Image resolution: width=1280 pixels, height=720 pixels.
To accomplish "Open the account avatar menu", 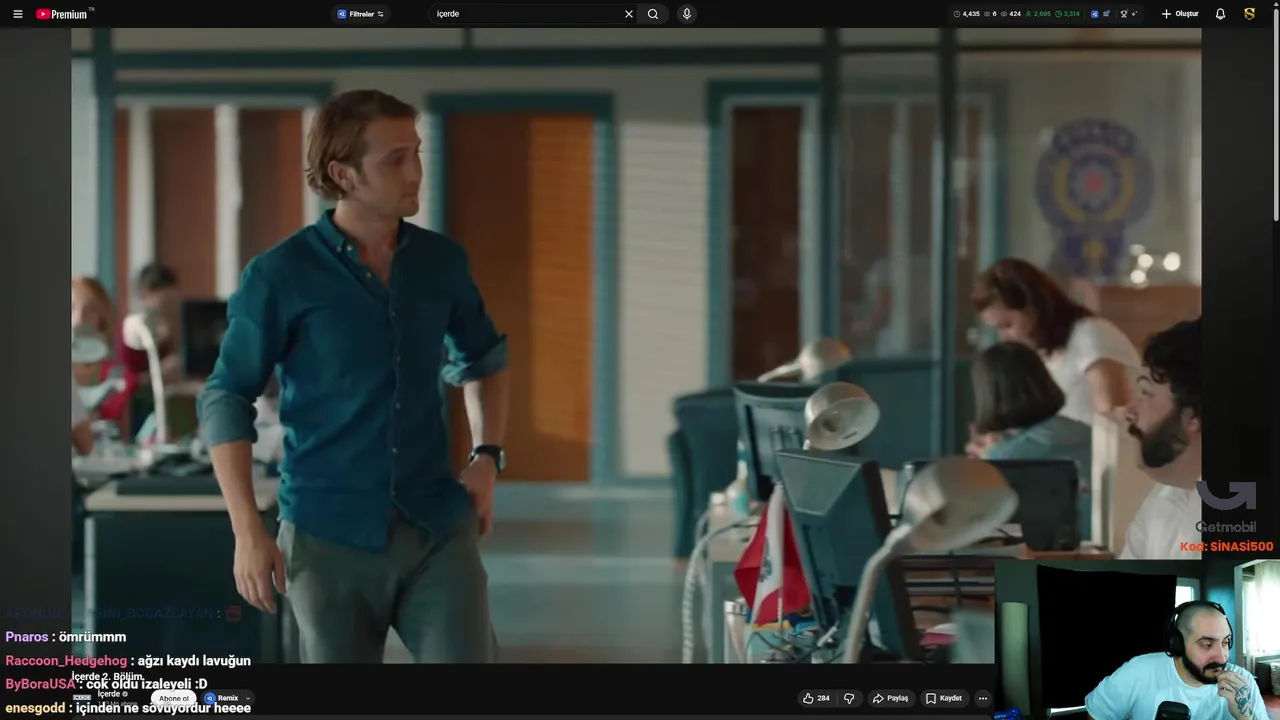I will point(1250,14).
